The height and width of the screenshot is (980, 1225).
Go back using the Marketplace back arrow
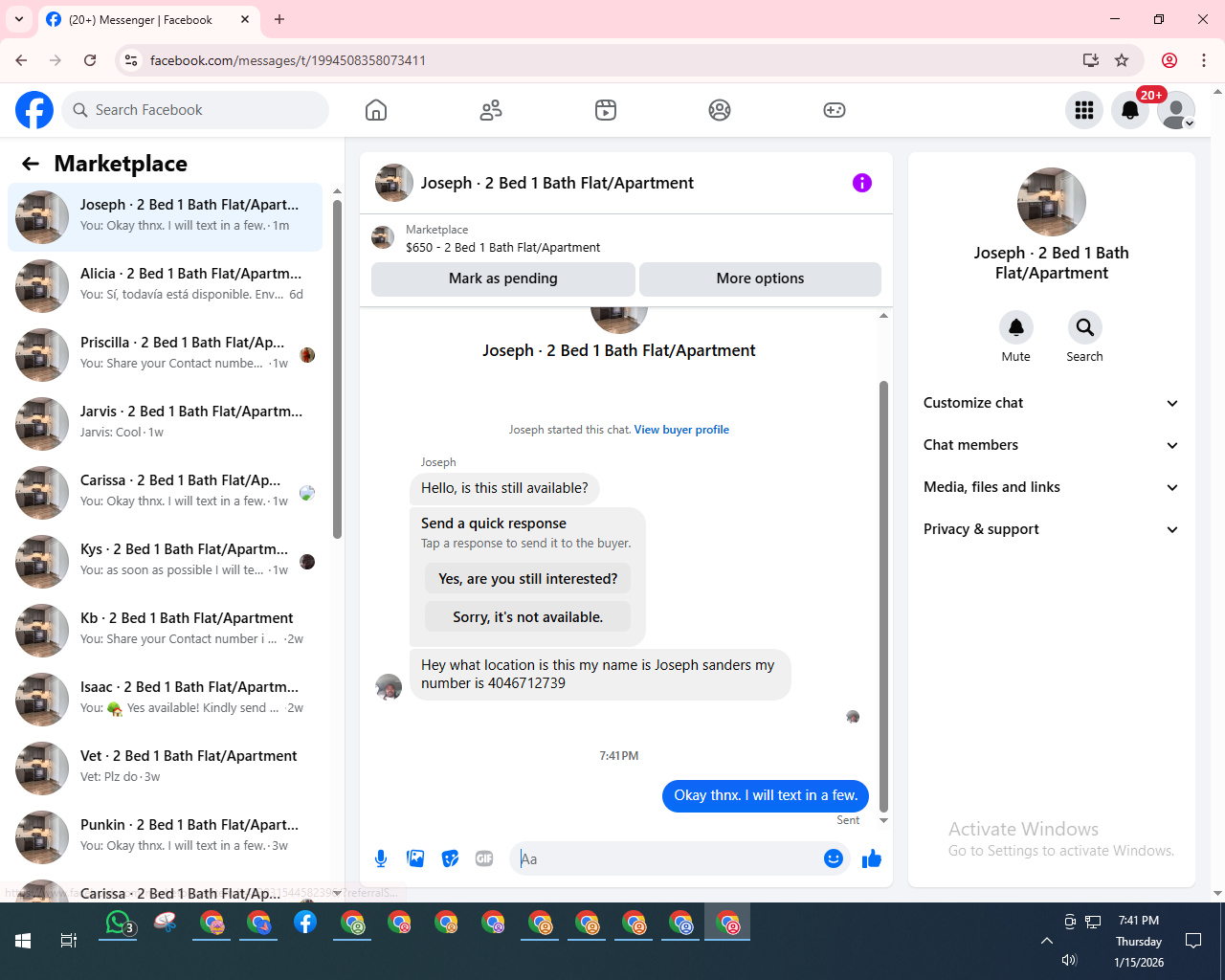pos(31,164)
